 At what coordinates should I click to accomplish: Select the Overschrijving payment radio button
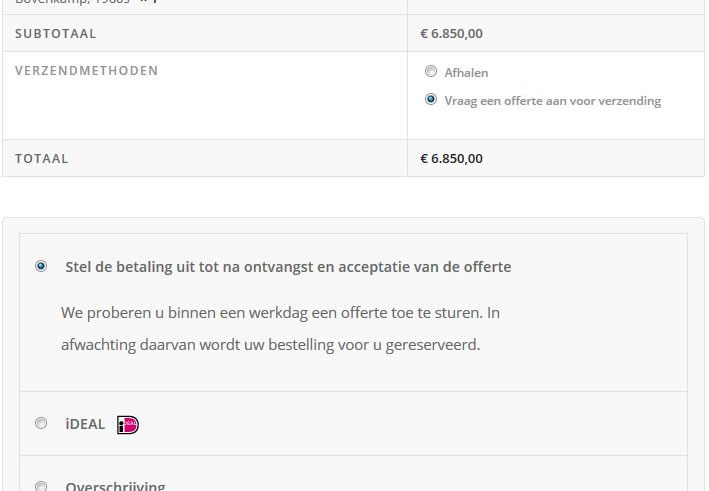[41, 486]
